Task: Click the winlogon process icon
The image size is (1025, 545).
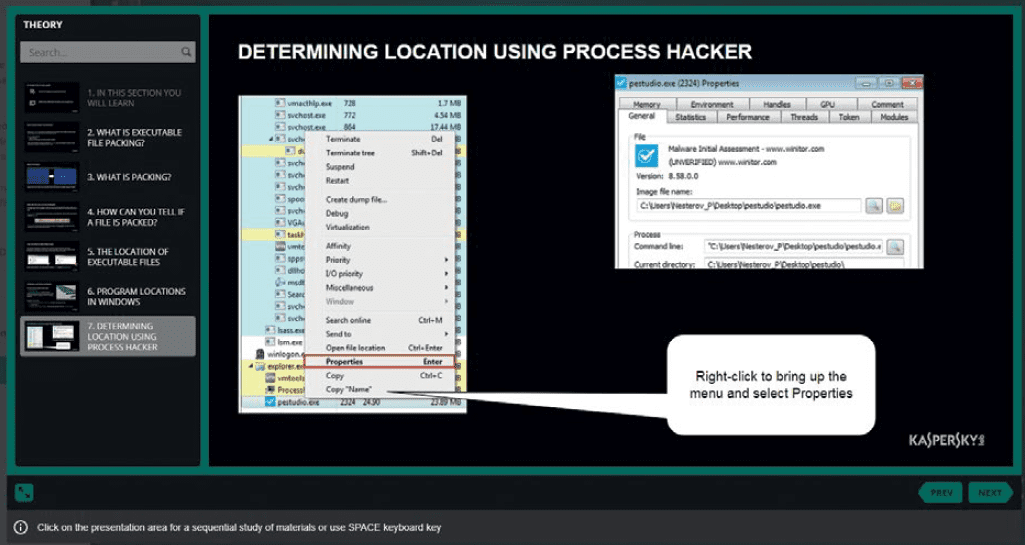Action: [x=260, y=354]
